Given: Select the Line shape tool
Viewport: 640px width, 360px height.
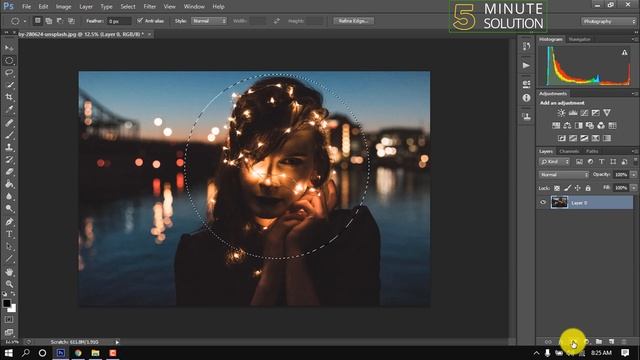Looking at the screenshot, I should point(9,259).
